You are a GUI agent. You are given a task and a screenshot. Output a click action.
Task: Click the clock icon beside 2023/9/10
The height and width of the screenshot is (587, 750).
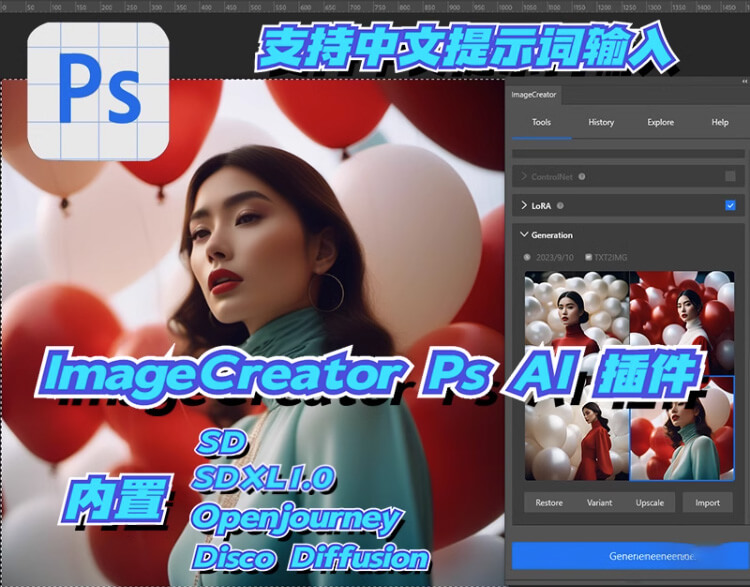coord(527,257)
